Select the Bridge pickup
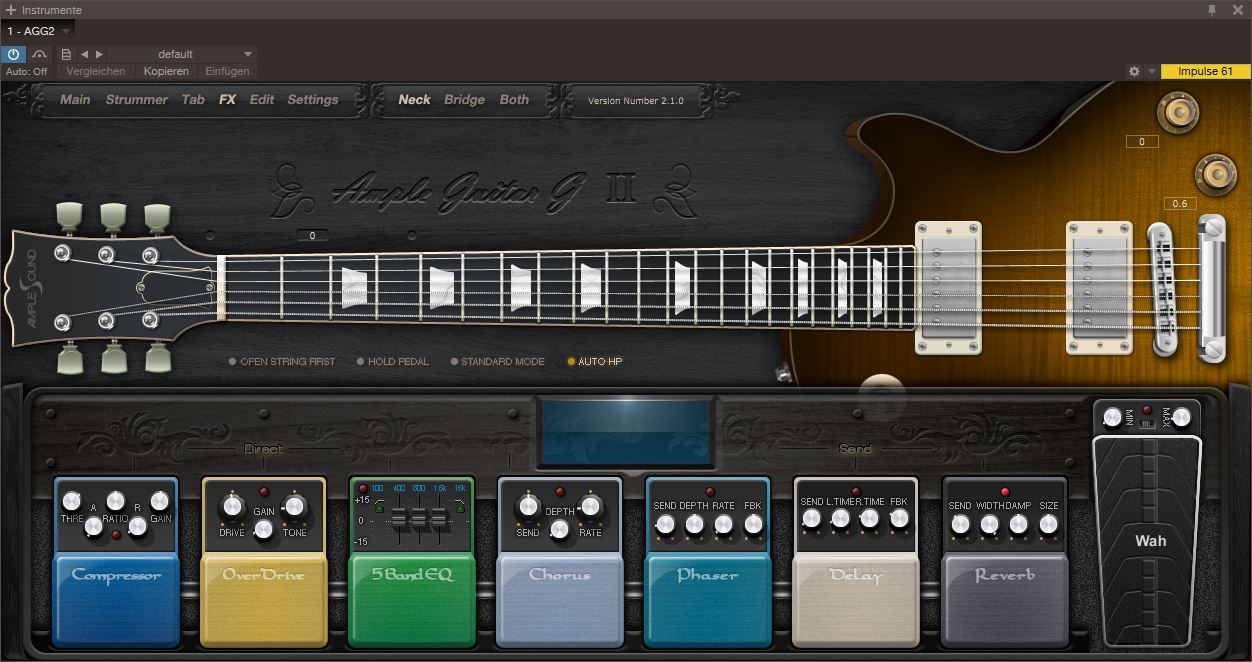This screenshot has height=662, width=1252. coord(464,100)
